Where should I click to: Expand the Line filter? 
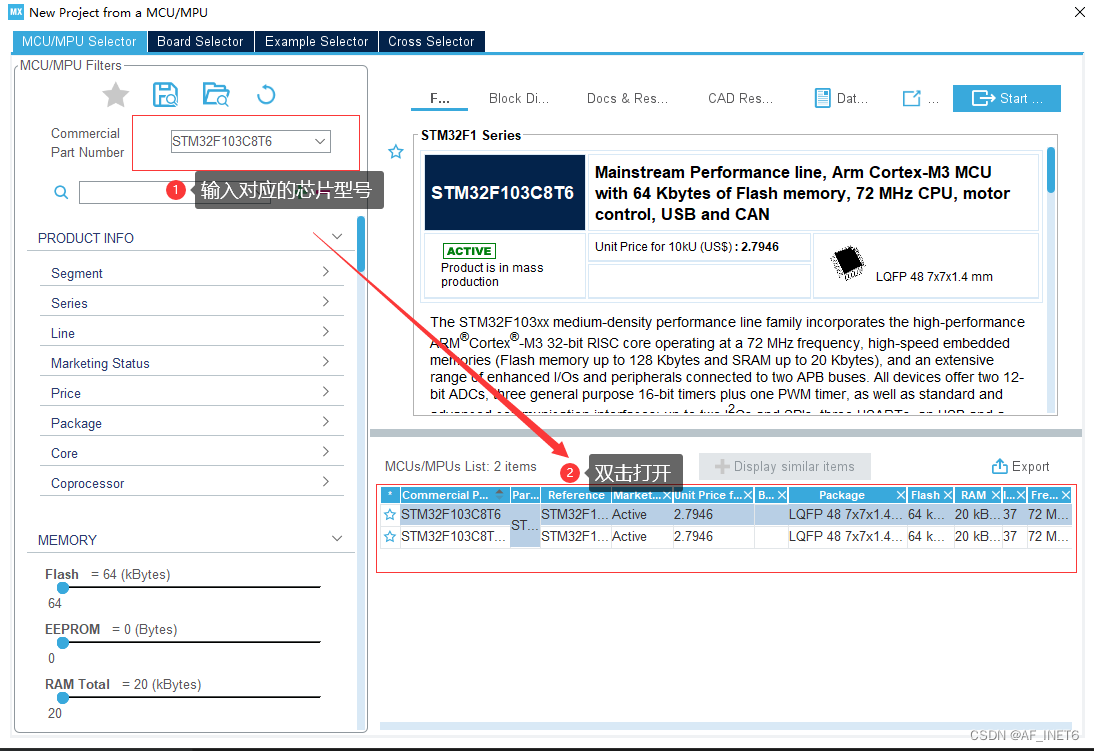tap(326, 332)
